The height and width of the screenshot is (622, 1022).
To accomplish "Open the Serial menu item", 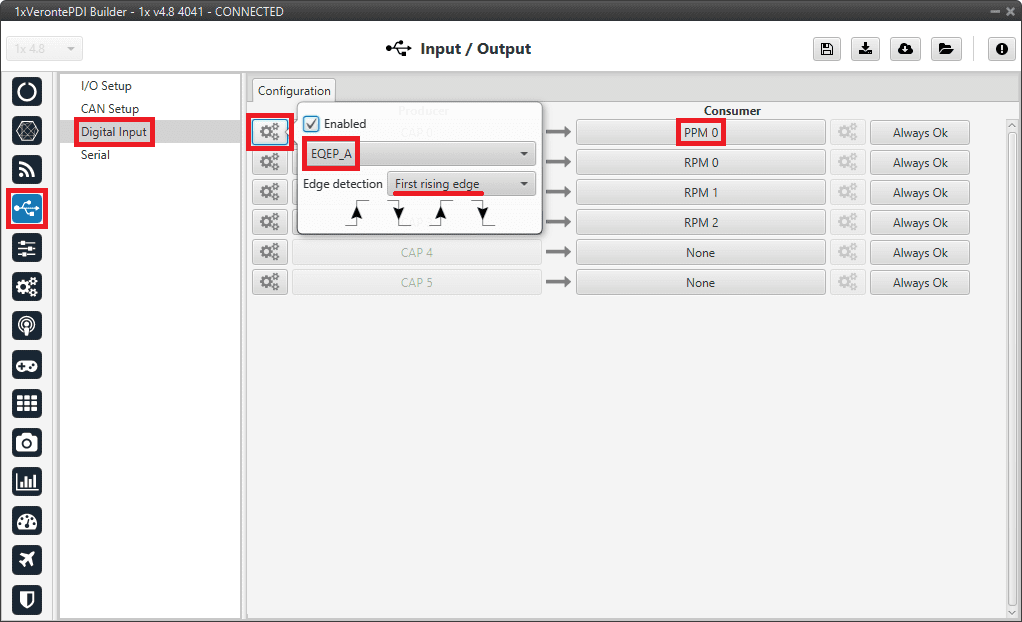I will pos(96,155).
